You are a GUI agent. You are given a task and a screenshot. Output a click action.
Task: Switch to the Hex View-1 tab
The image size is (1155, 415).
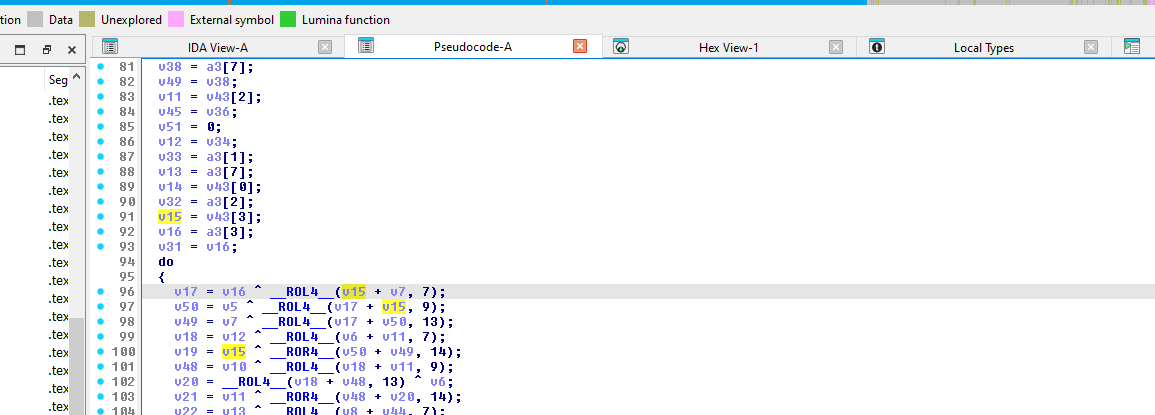(x=728, y=47)
